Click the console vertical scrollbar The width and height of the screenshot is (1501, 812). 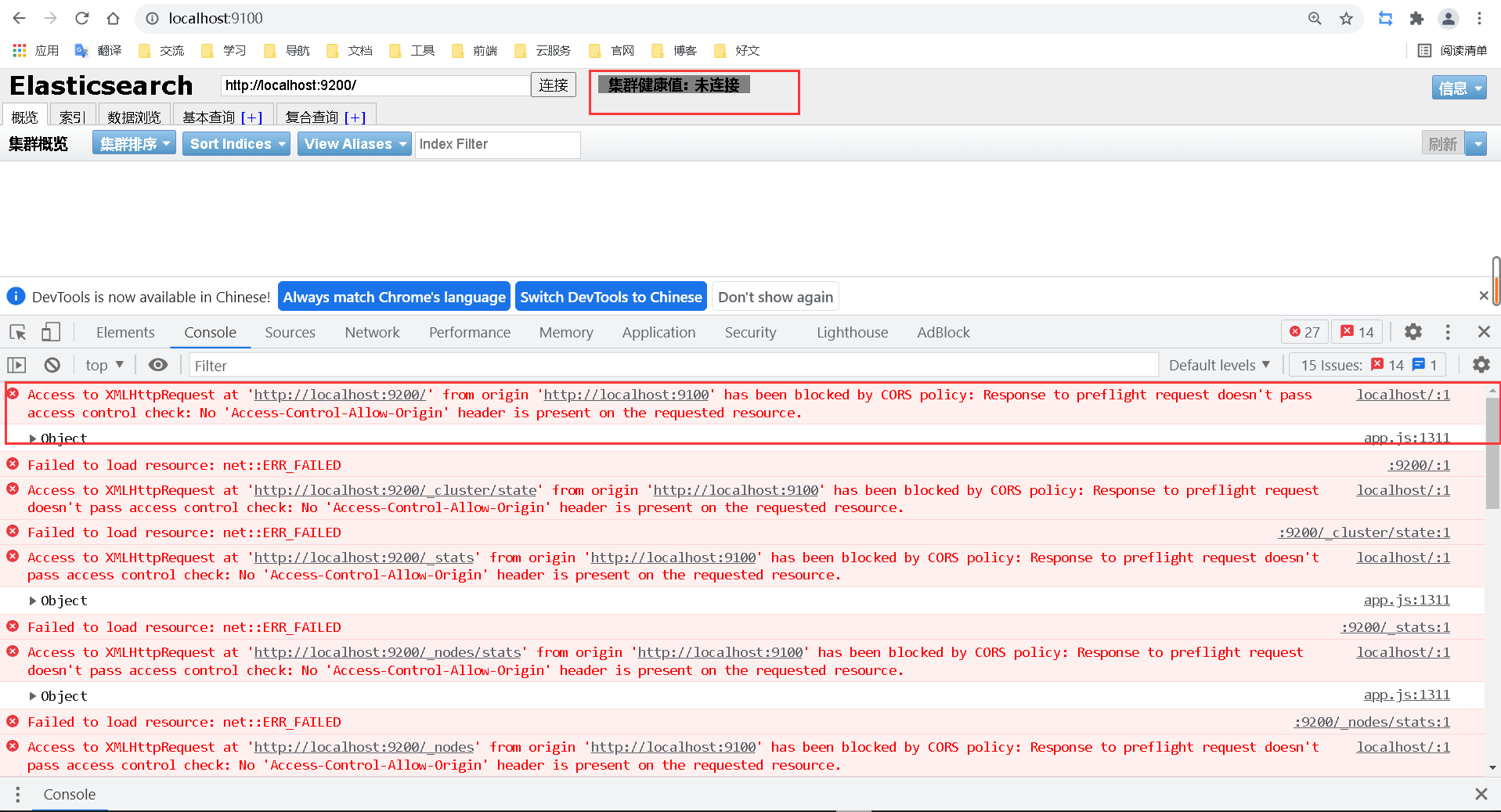1492,454
